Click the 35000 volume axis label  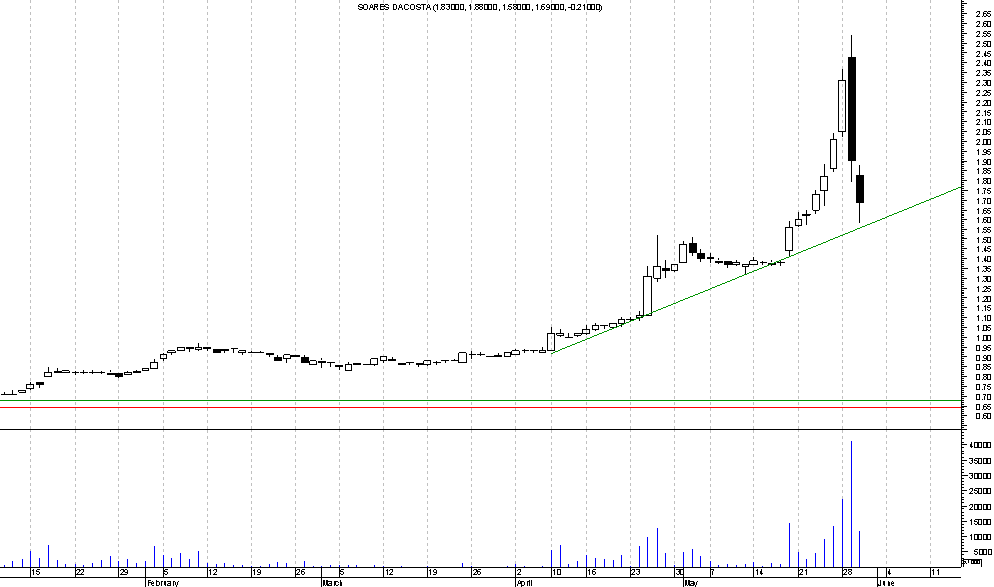pos(981,461)
